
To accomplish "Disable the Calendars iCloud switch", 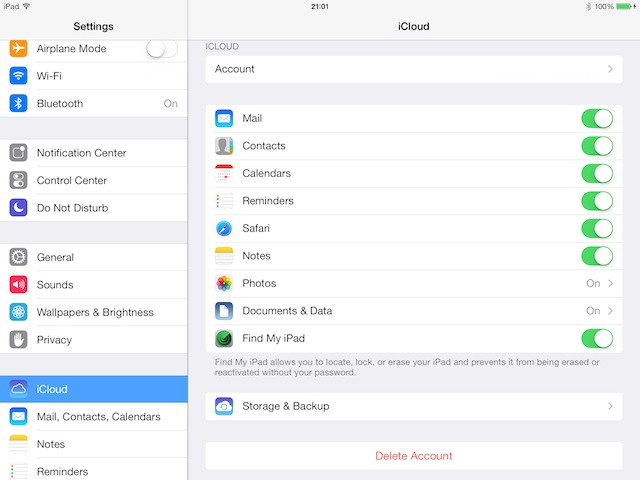I will tap(597, 173).
